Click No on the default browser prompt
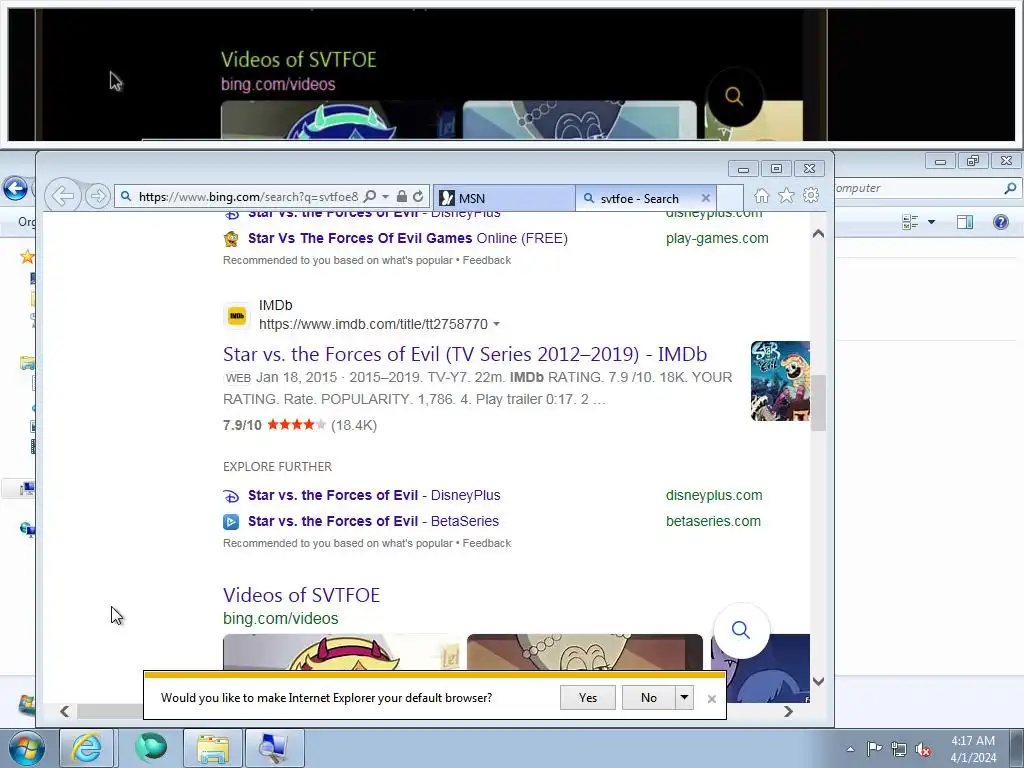The width and height of the screenshot is (1024, 768). [x=648, y=697]
